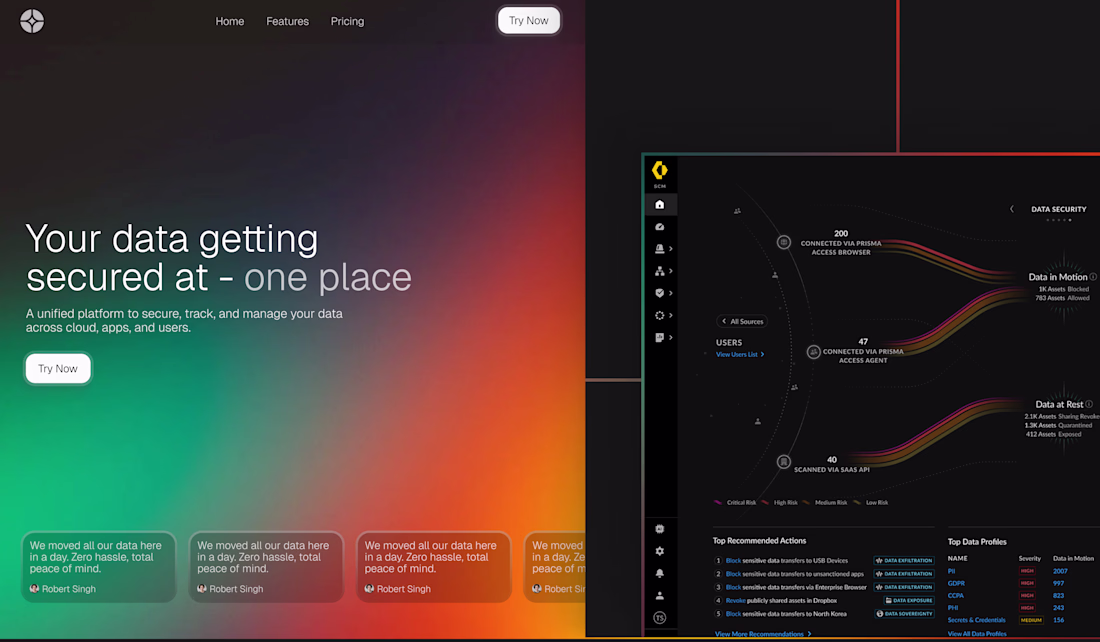Click Data Exfiltration tag on USB Devices row
The width and height of the screenshot is (1100, 642).
tap(904, 561)
